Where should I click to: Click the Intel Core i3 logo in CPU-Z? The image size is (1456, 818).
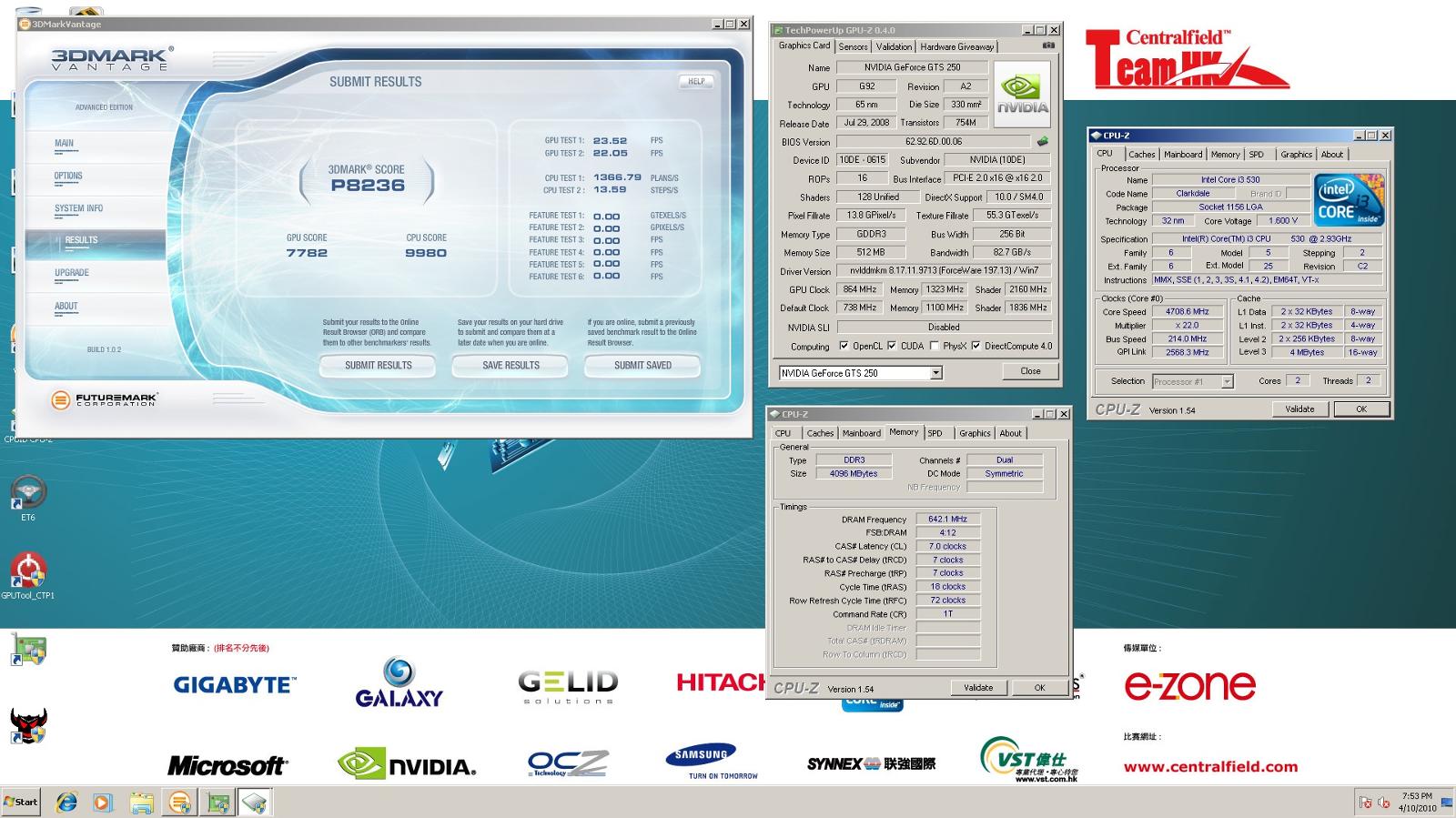pos(1350,199)
